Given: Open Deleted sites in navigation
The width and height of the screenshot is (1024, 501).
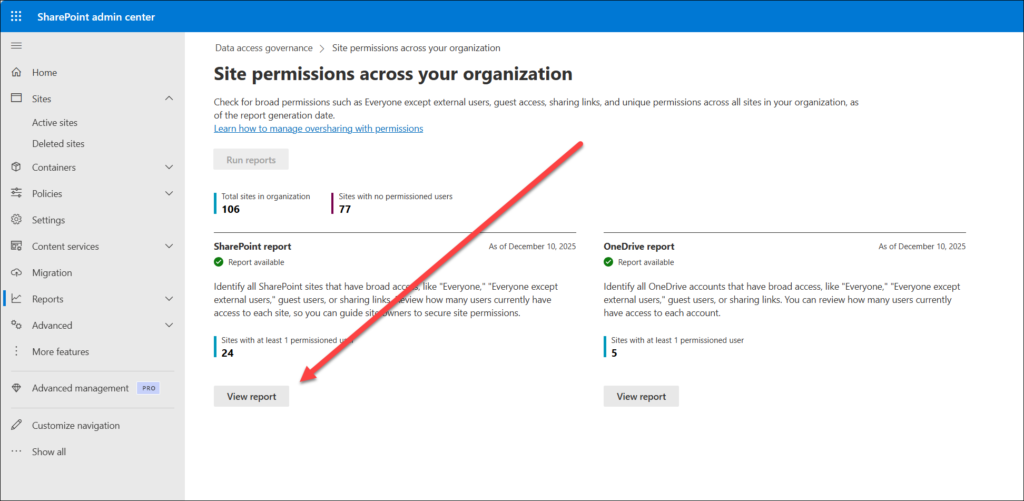Looking at the screenshot, I should click(x=57, y=144).
